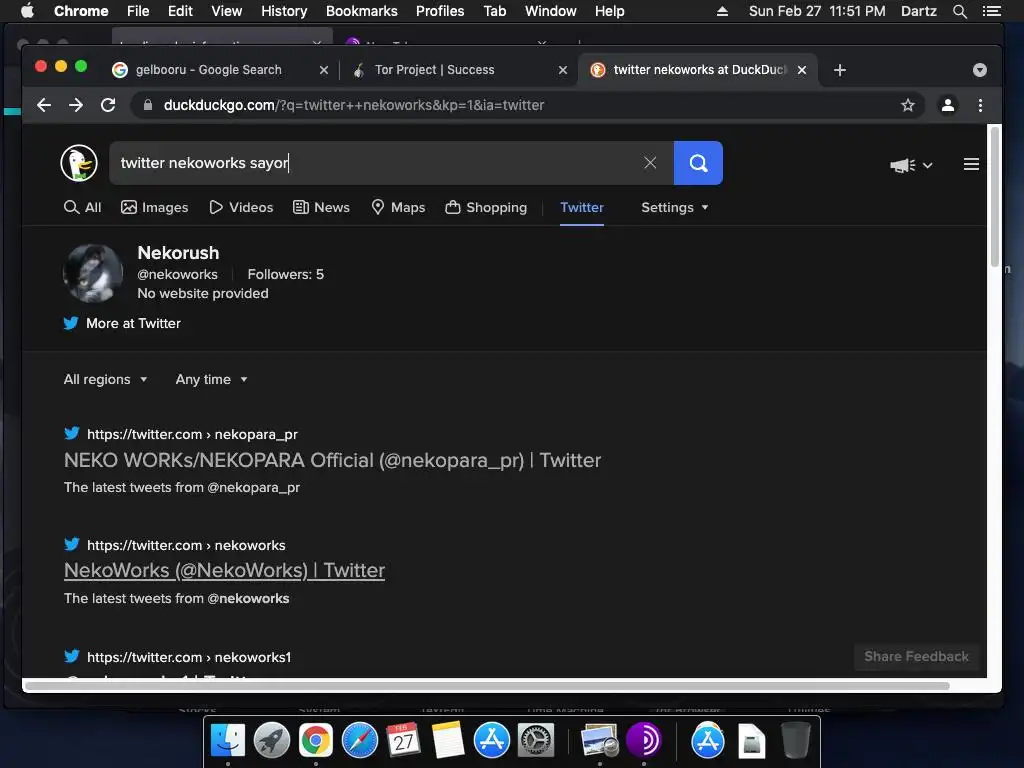Image resolution: width=1024 pixels, height=768 pixels.
Task: Open the Chrome profile icon
Action: pos(948,105)
